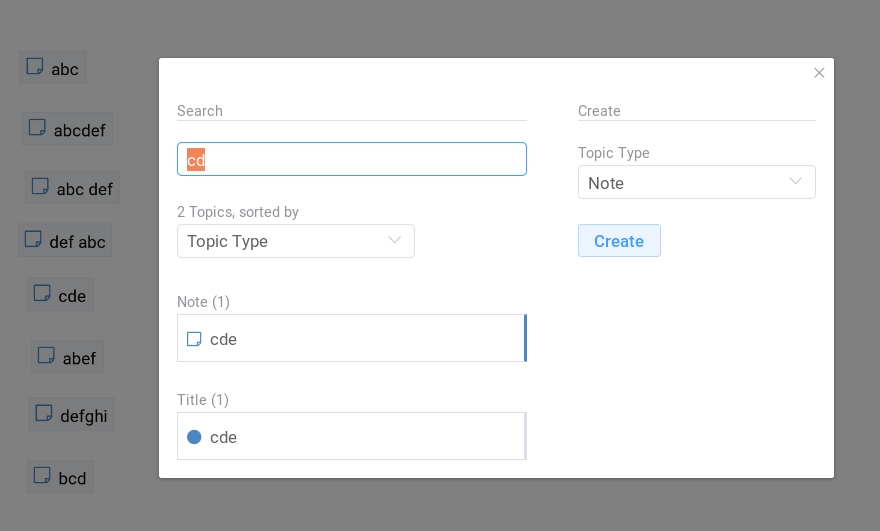
Task: Click the cde topic label on canvas
Action: (x=72, y=296)
